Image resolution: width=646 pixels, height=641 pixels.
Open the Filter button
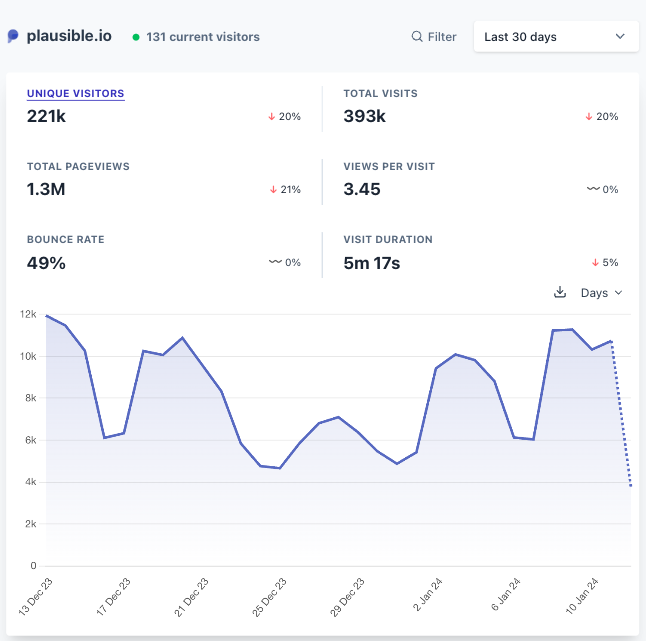click(434, 37)
